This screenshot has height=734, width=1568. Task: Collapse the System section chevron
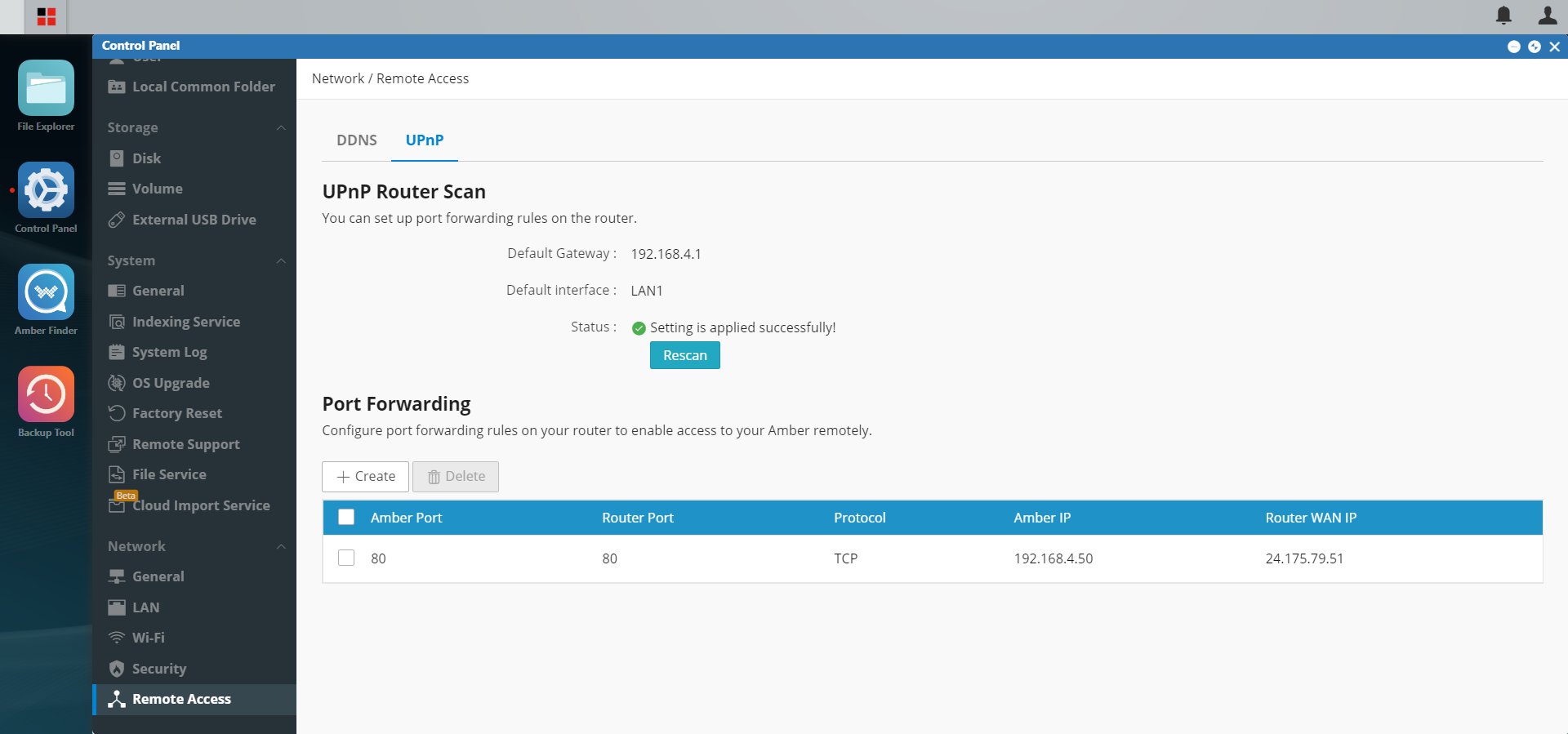(x=281, y=260)
